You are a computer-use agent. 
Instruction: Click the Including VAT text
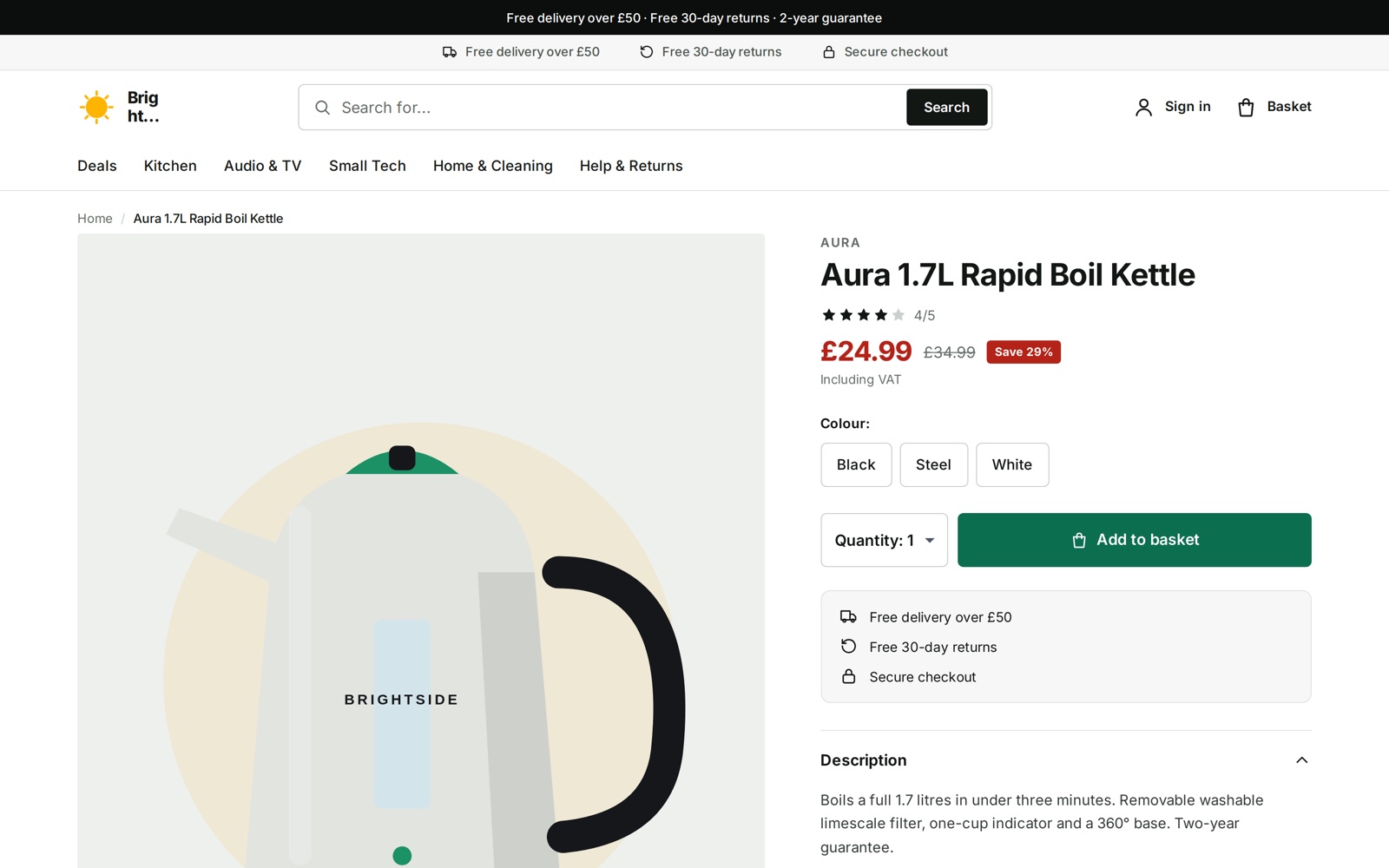click(x=860, y=379)
